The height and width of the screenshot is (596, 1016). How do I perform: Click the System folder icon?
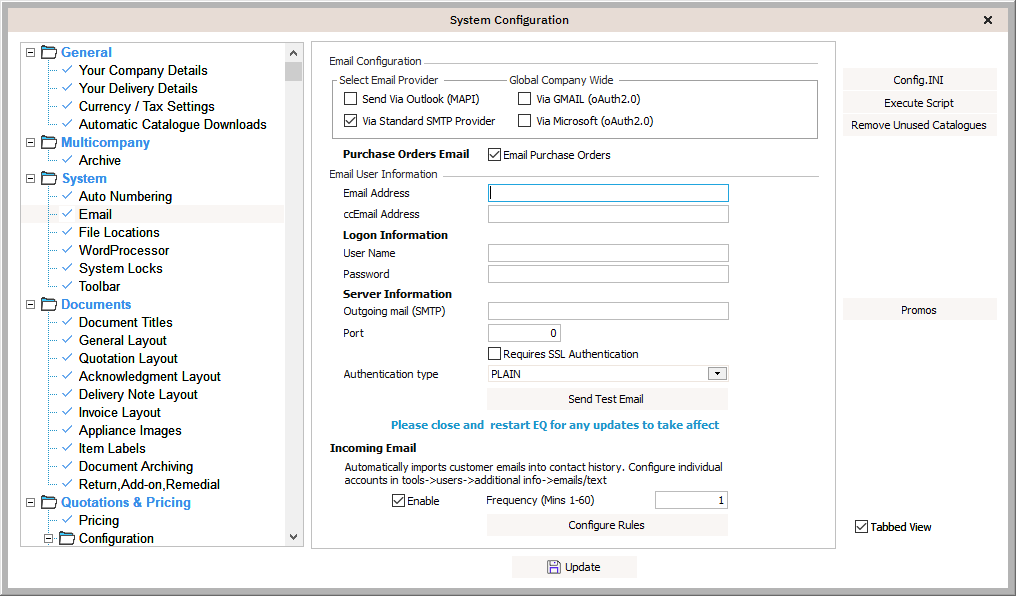coord(49,178)
